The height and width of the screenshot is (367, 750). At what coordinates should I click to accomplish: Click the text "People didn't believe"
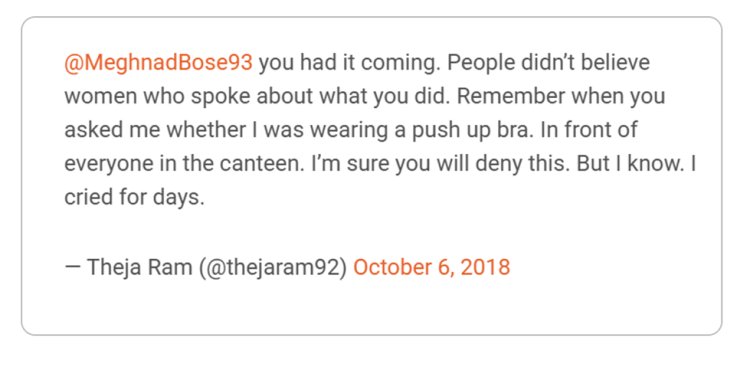(549, 63)
